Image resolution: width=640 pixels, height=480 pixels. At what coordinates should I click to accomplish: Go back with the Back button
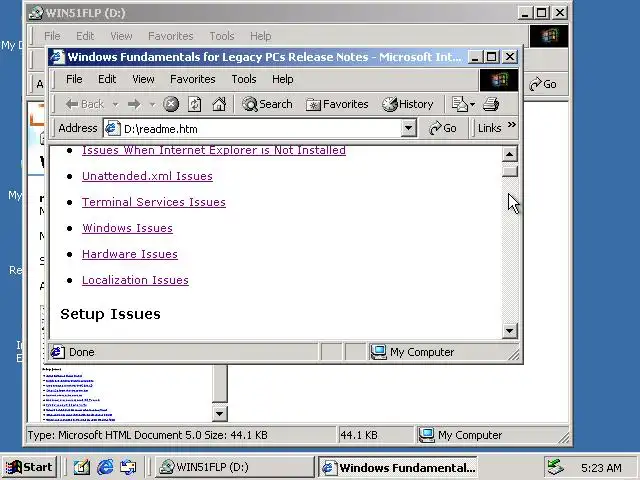click(84, 104)
